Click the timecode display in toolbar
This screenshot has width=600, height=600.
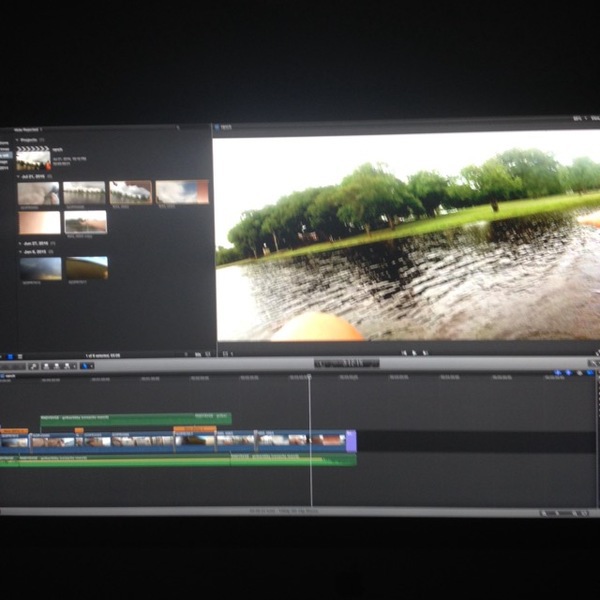pyautogui.click(x=347, y=363)
